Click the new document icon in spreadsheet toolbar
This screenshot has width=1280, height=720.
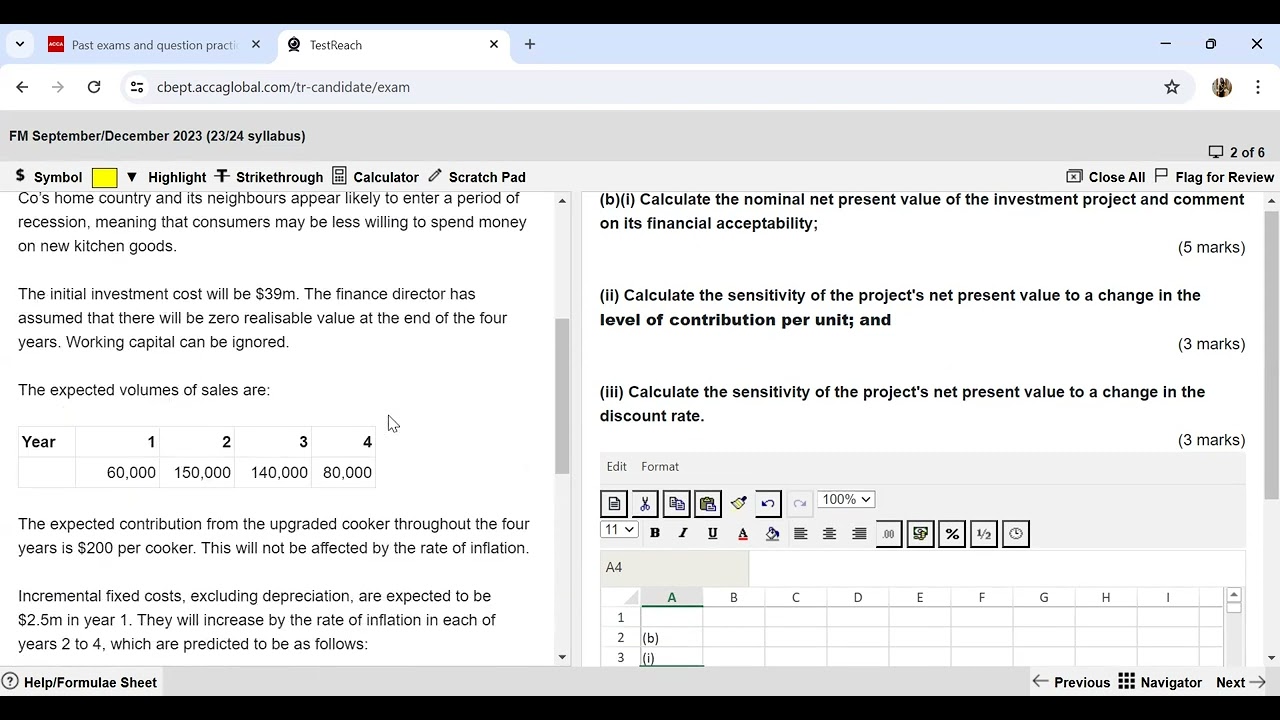click(x=614, y=504)
